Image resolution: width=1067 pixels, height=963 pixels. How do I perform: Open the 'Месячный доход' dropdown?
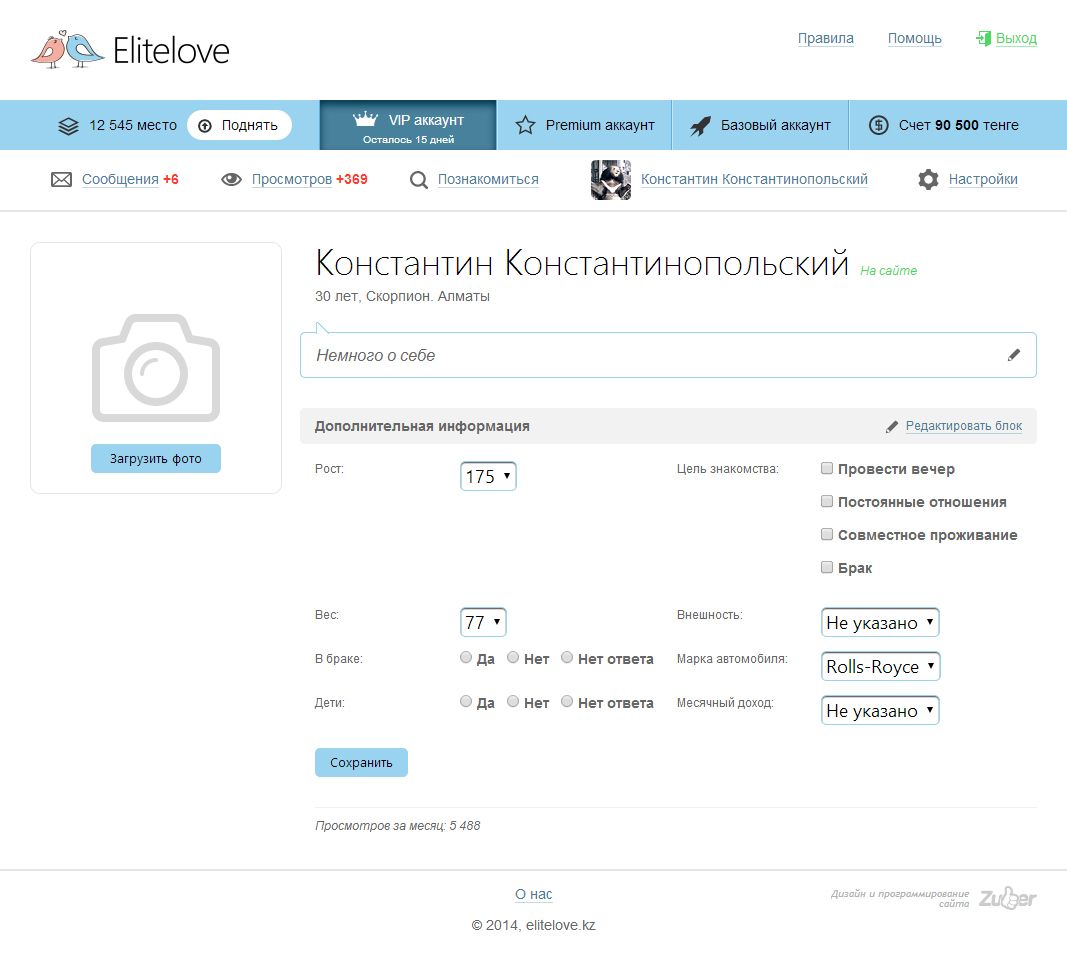pyautogui.click(x=880, y=711)
